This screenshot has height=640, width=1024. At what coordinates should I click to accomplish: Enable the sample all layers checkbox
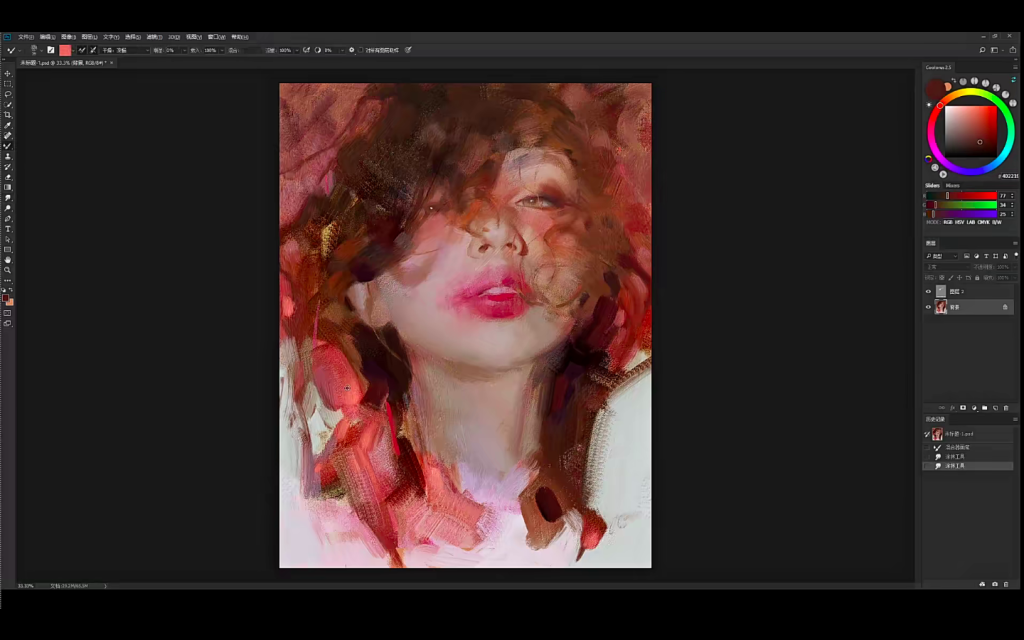[x=361, y=50]
